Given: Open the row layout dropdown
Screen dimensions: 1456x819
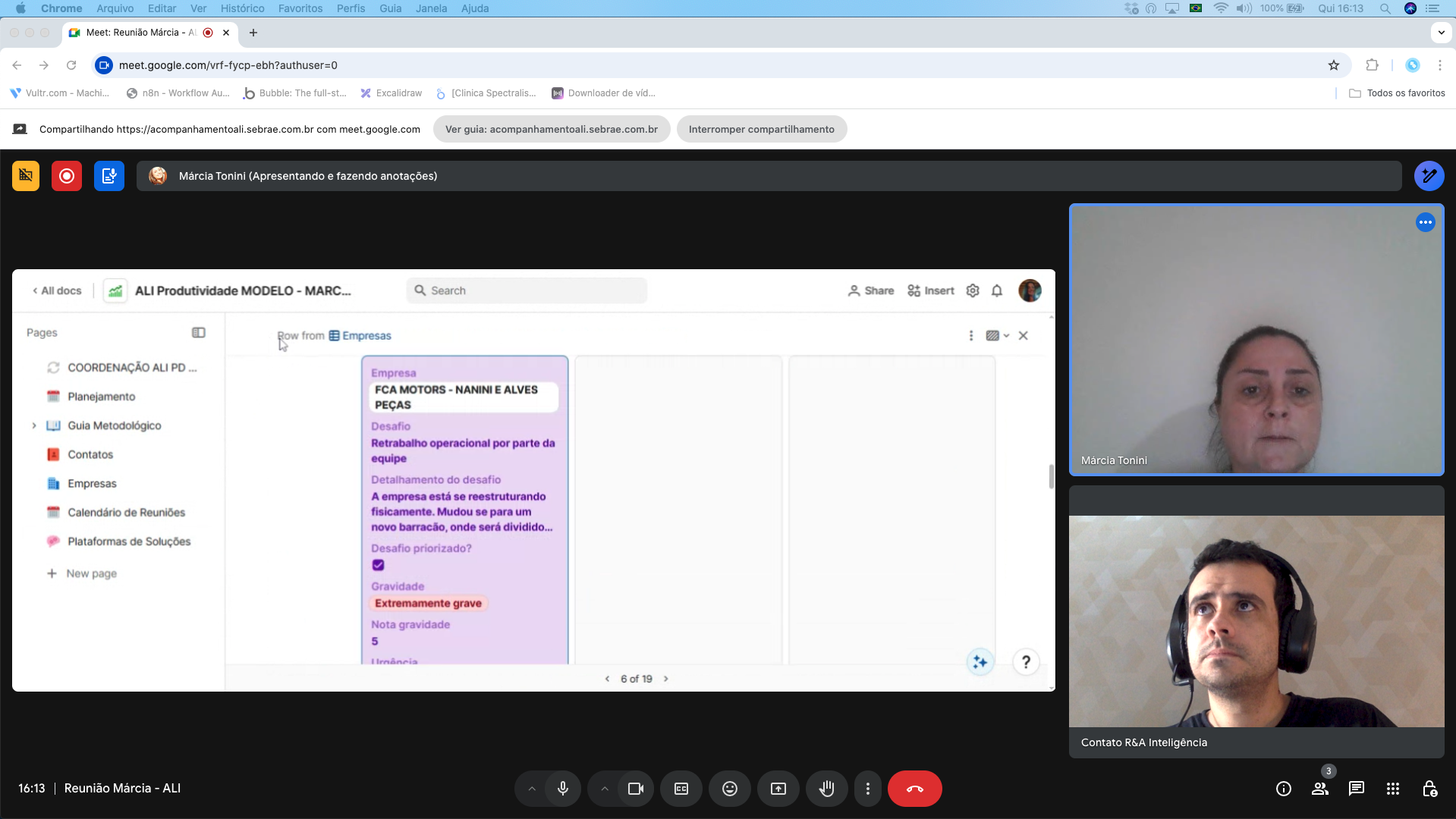Looking at the screenshot, I should (998, 335).
